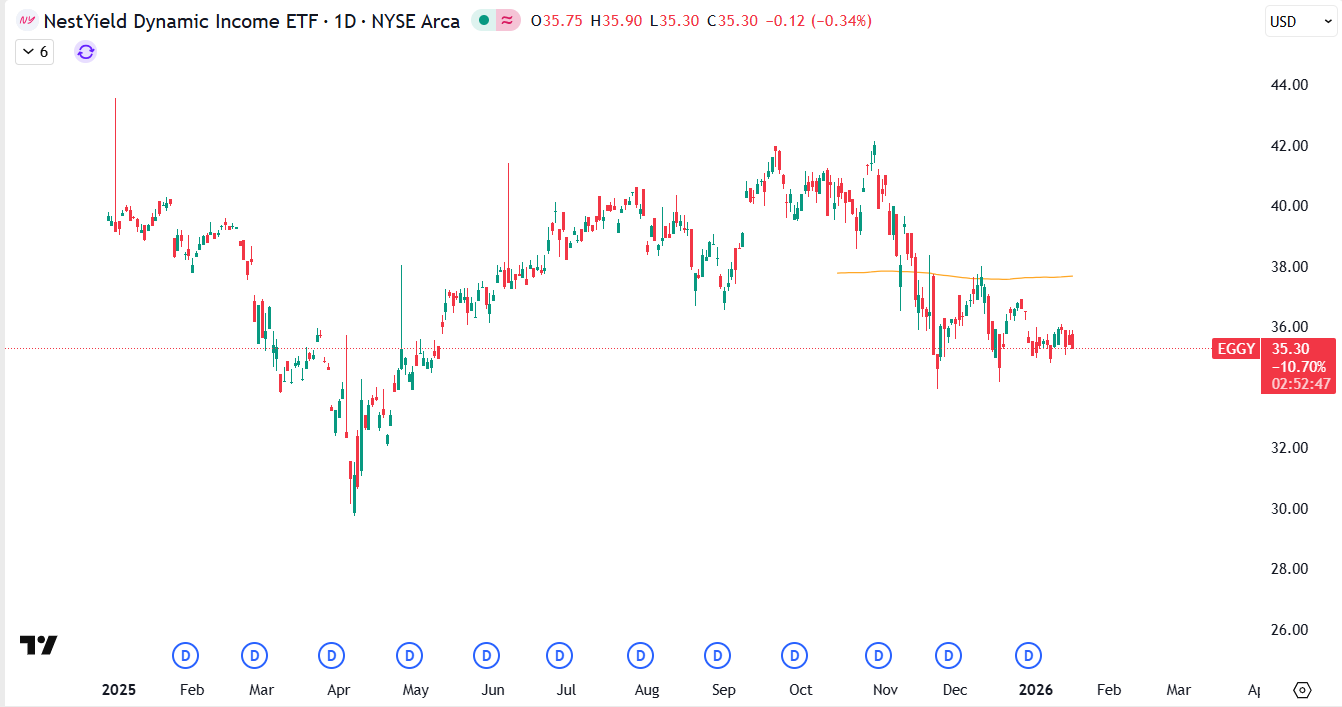Click the pink approximate data mode icon
Screen dimensions: 1342x707
coord(508,21)
